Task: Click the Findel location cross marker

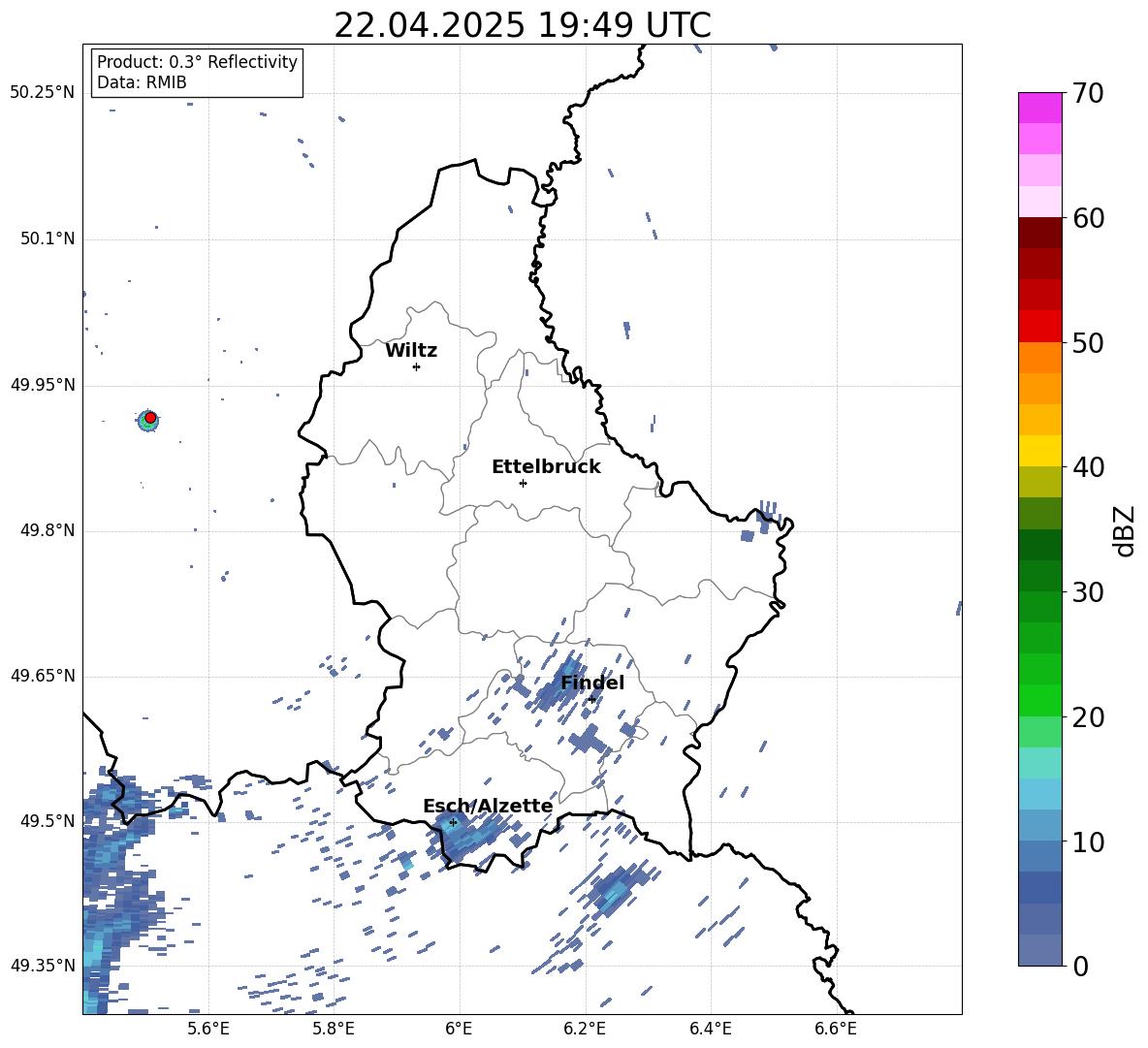Action: [591, 700]
